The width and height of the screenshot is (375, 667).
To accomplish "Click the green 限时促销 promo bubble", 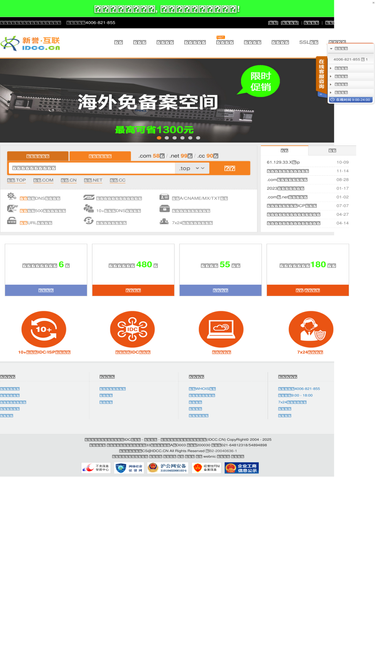I will click(x=260, y=81).
